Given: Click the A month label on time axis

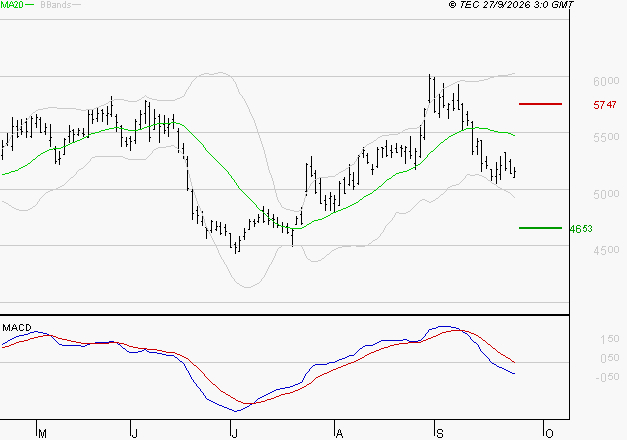Looking at the screenshot, I should click(x=339, y=434).
